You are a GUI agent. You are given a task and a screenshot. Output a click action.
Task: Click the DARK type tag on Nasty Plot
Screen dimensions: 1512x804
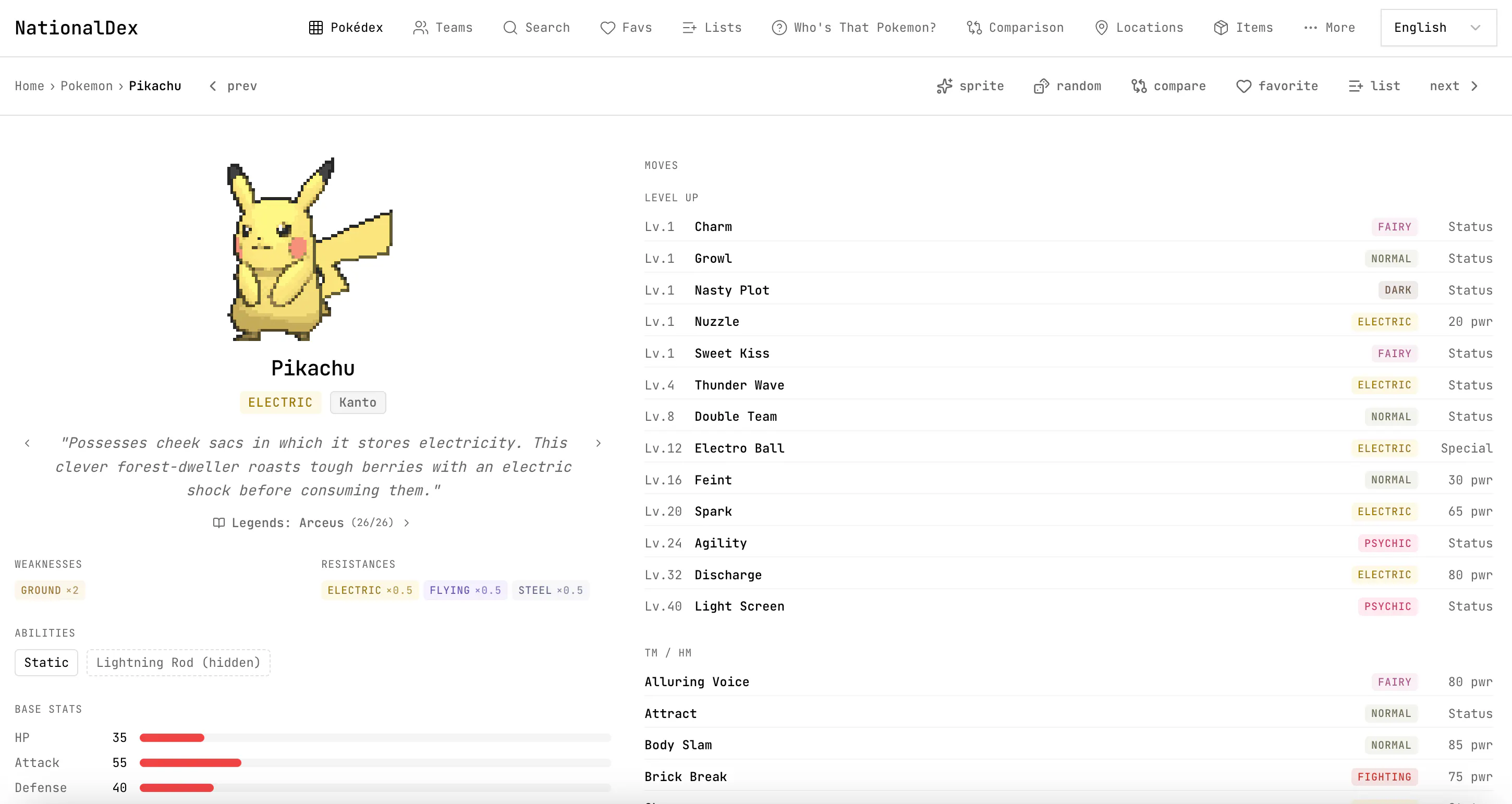[1397, 290]
